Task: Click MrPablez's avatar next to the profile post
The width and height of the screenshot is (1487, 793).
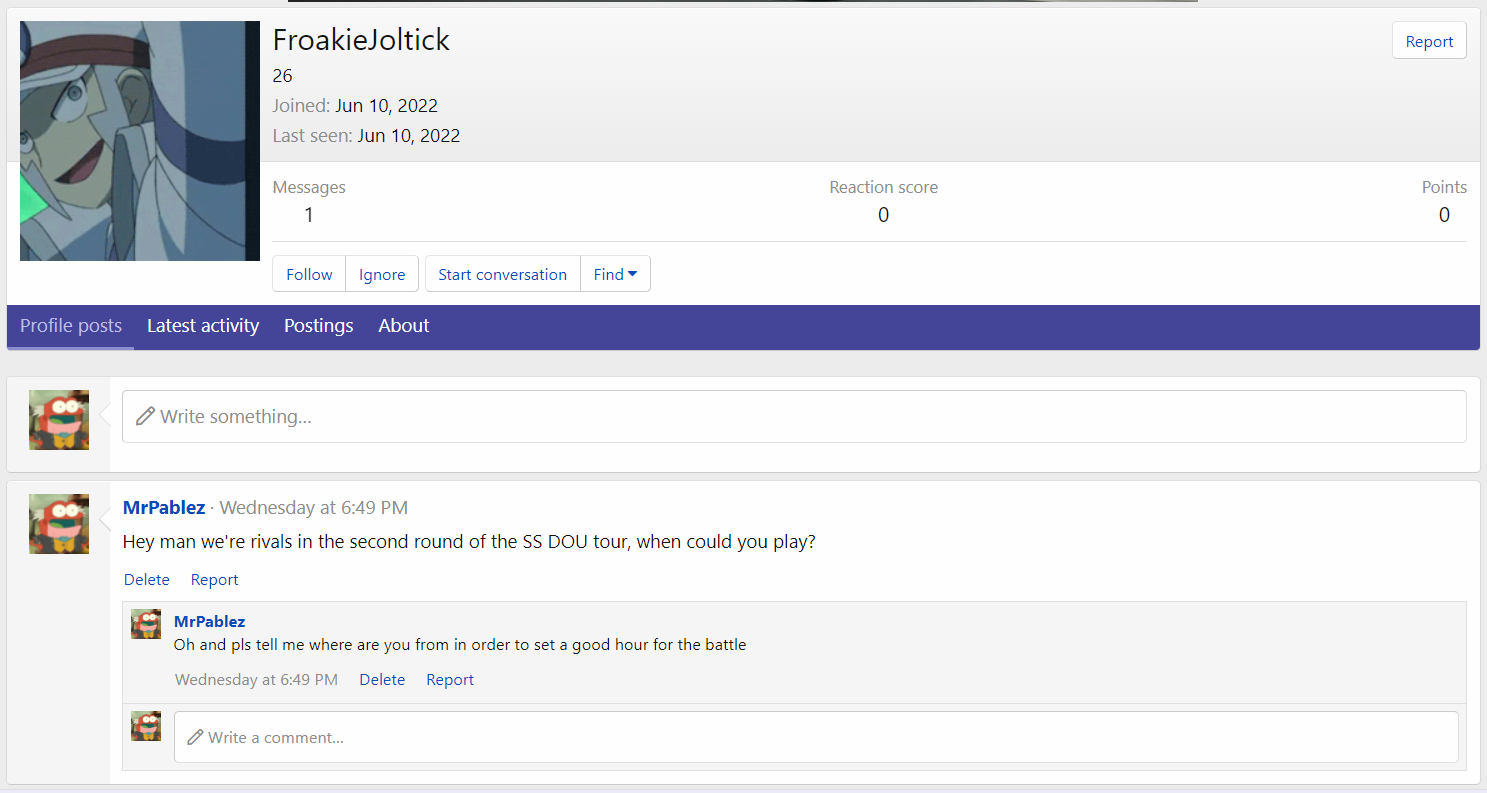Action: (59, 524)
